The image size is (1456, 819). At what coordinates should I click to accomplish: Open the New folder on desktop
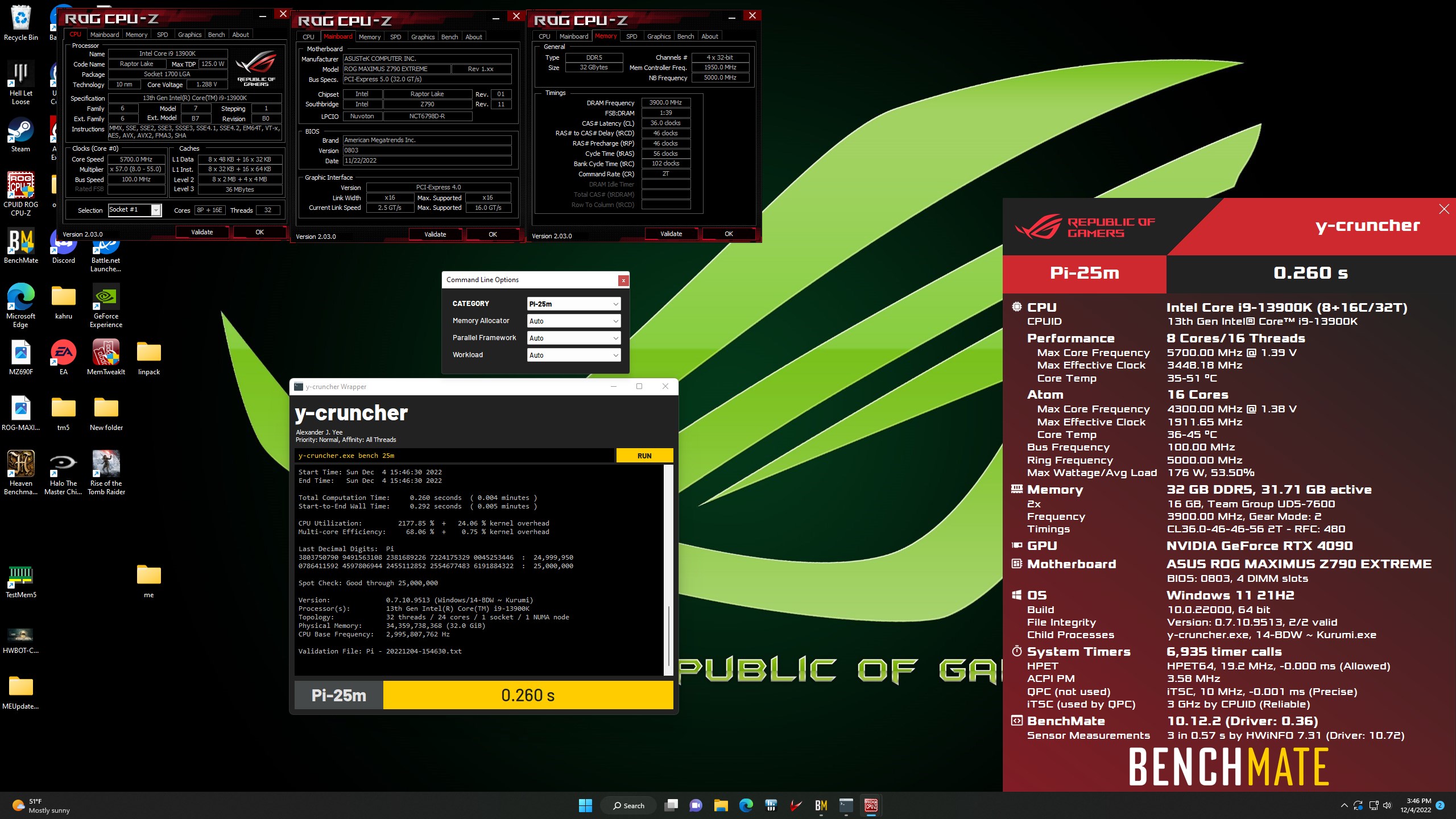point(106,413)
